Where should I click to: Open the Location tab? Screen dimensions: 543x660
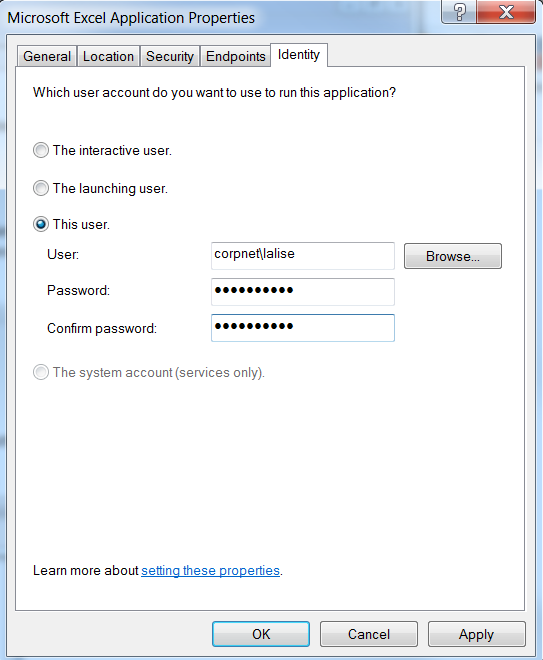click(108, 56)
